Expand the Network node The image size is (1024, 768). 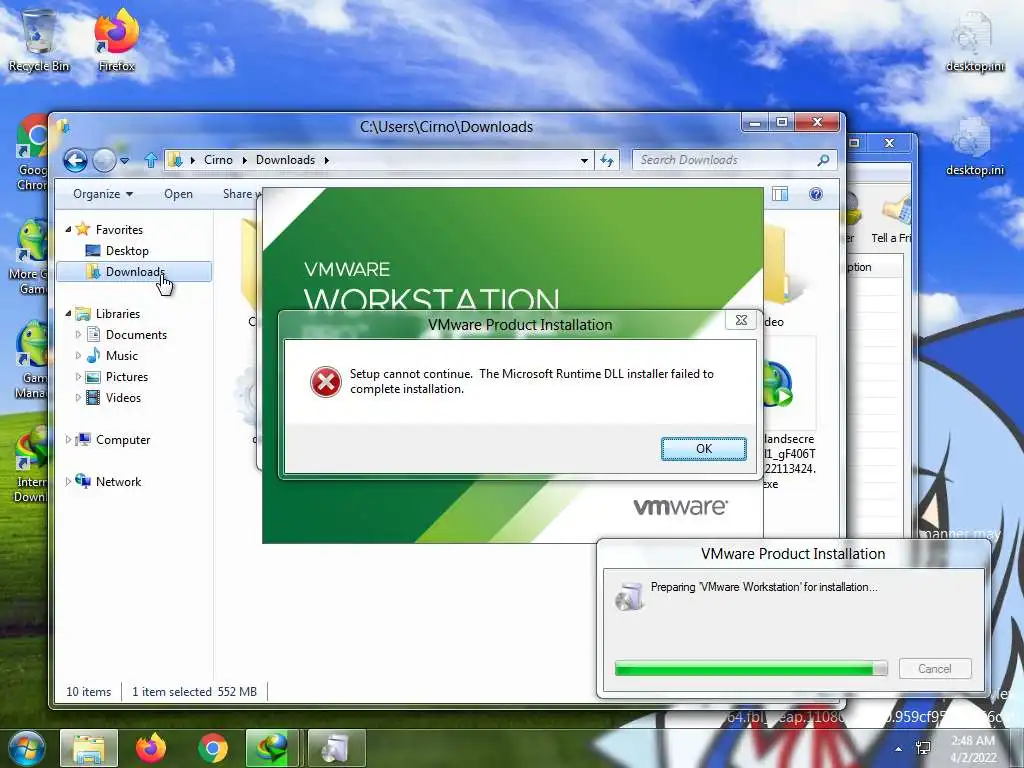click(x=68, y=481)
